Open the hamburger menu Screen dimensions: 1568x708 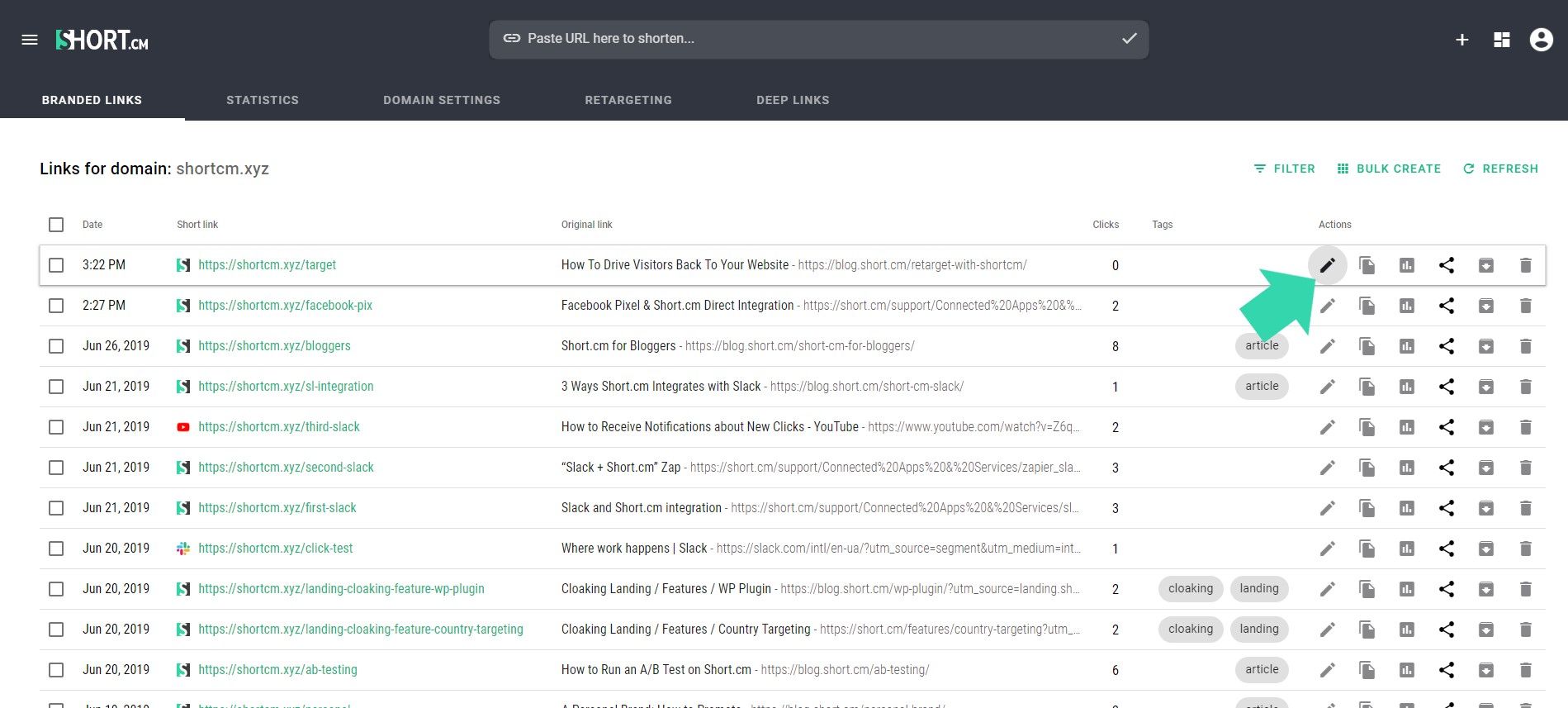click(x=30, y=40)
